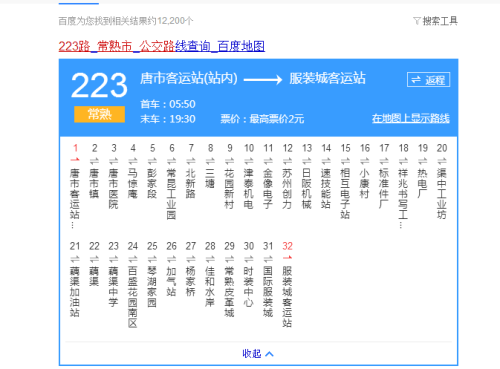Viewport: 500px width, 369px height.
Task: Select stop 15 相互电子站
Action: click(x=346, y=194)
